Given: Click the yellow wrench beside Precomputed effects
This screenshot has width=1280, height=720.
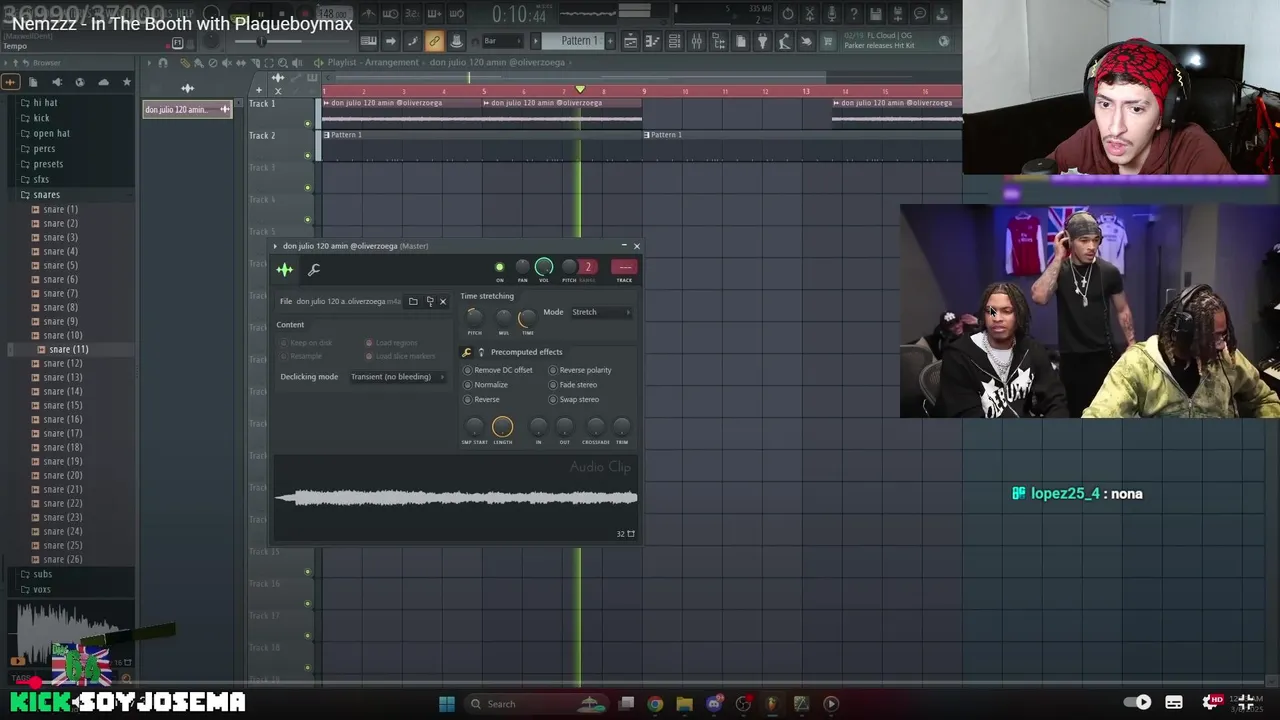Looking at the screenshot, I should pyautogui.click(x=467, y=352).
